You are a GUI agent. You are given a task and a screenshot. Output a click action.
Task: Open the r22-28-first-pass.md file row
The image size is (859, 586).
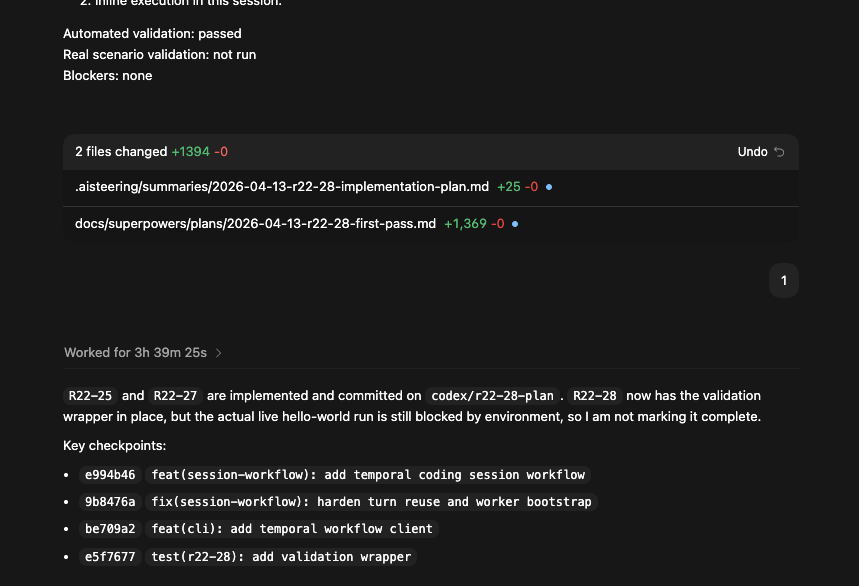click(x=431, y=224)
